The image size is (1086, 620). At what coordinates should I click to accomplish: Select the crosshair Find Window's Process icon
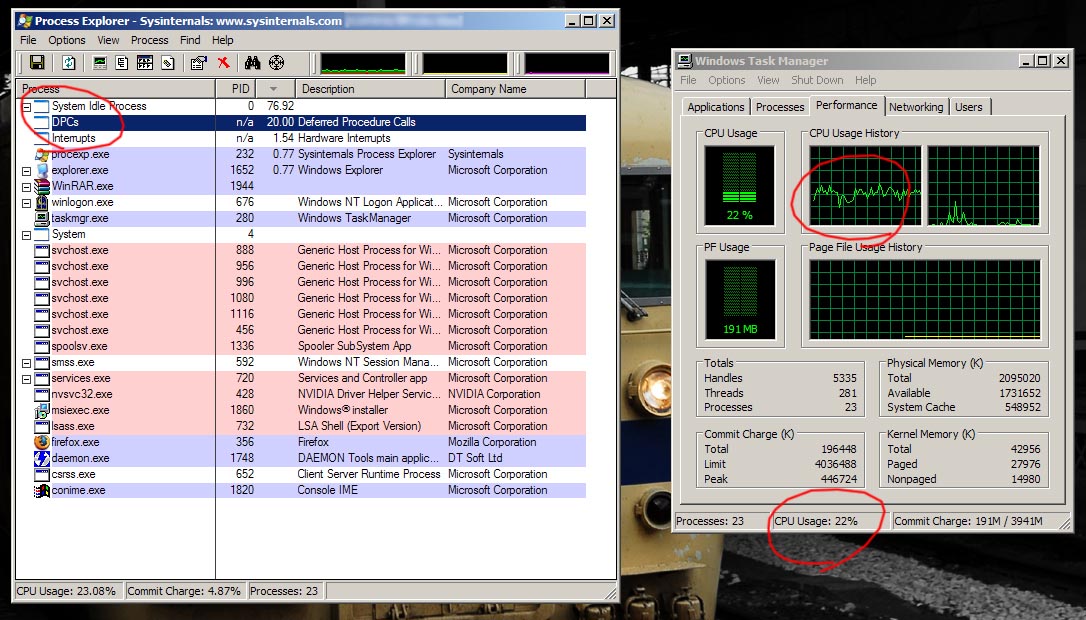pyautogui.click(x=276, y=63)
